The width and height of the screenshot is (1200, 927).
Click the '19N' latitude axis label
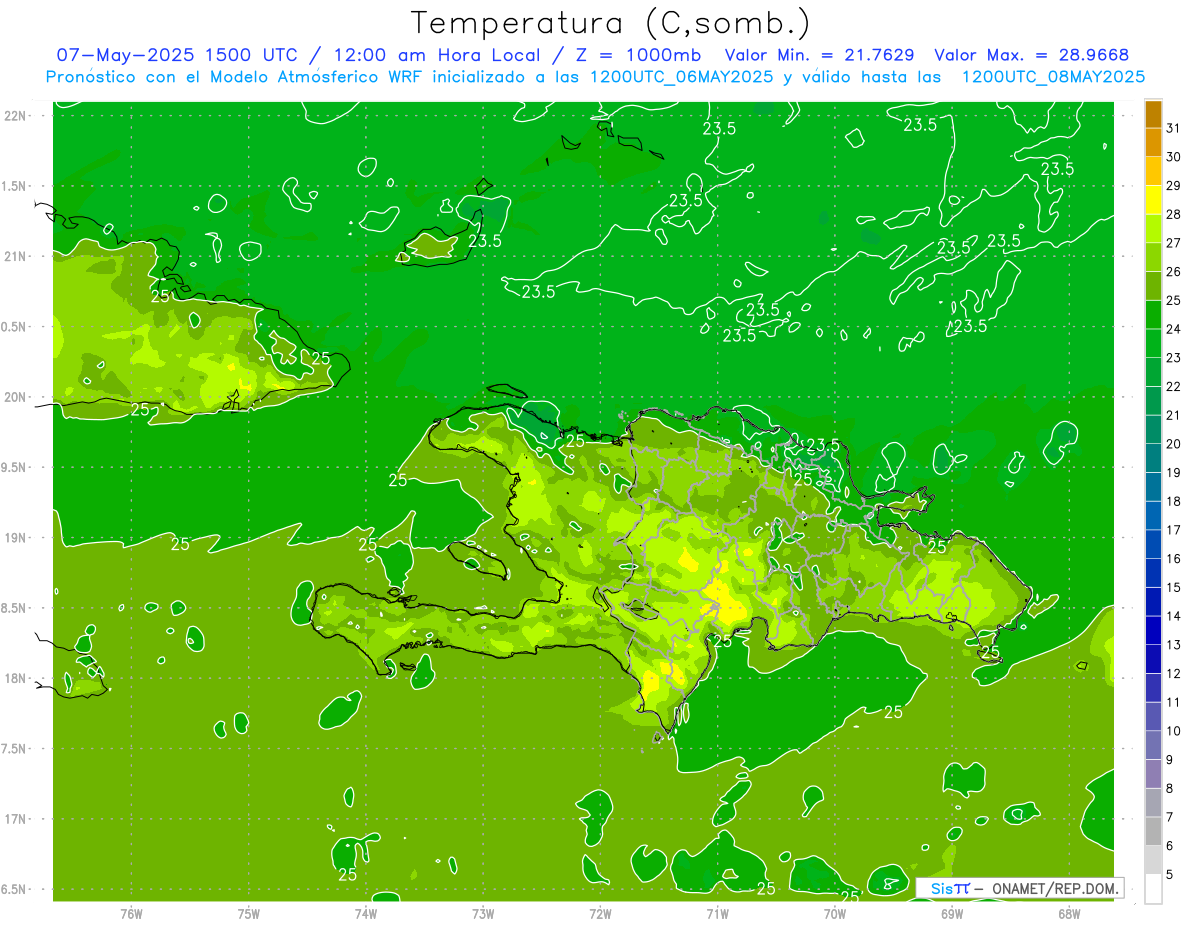pos(15,537)
